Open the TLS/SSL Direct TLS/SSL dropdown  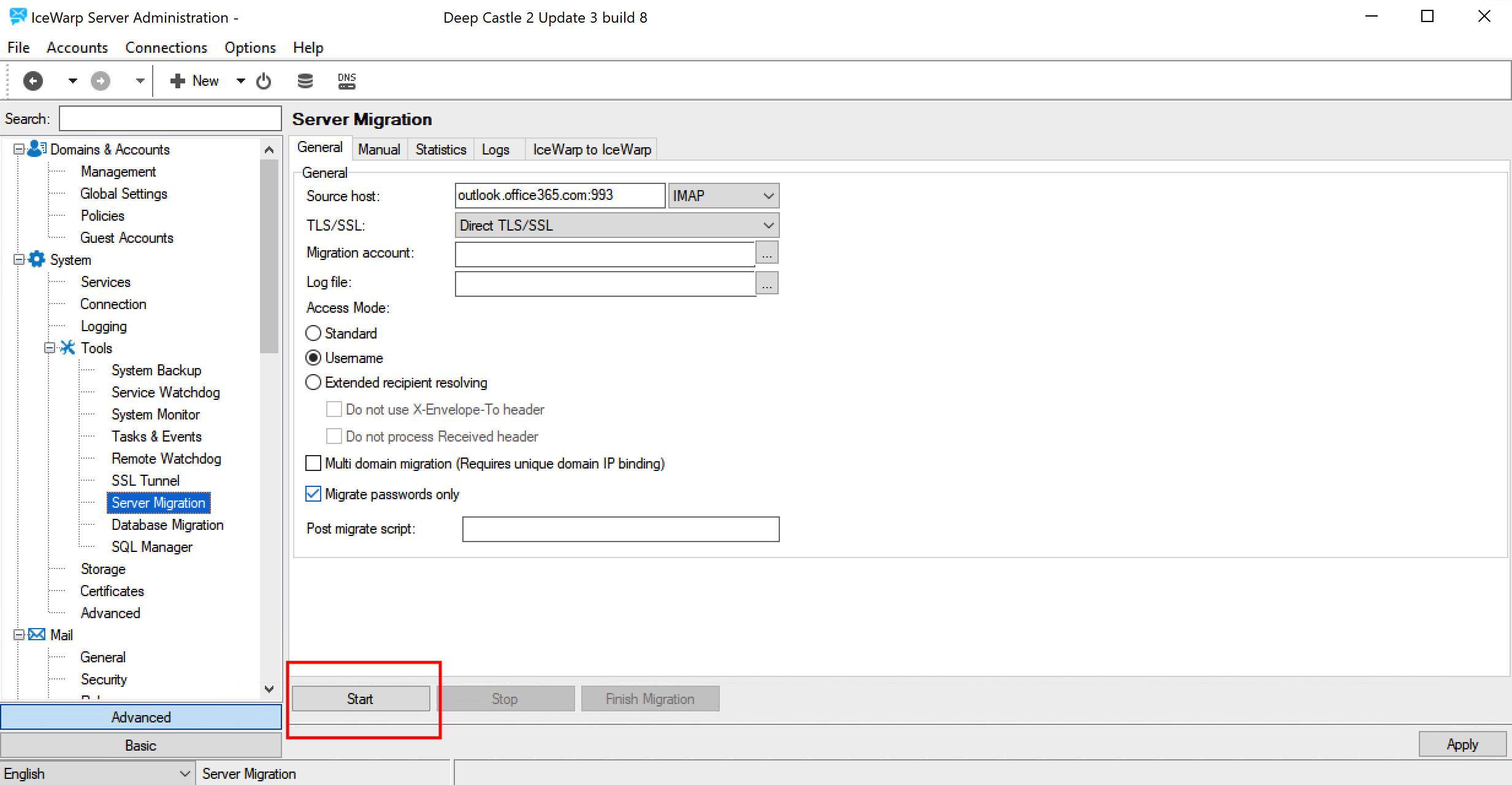pyautogui.click(x=617, y=225)
